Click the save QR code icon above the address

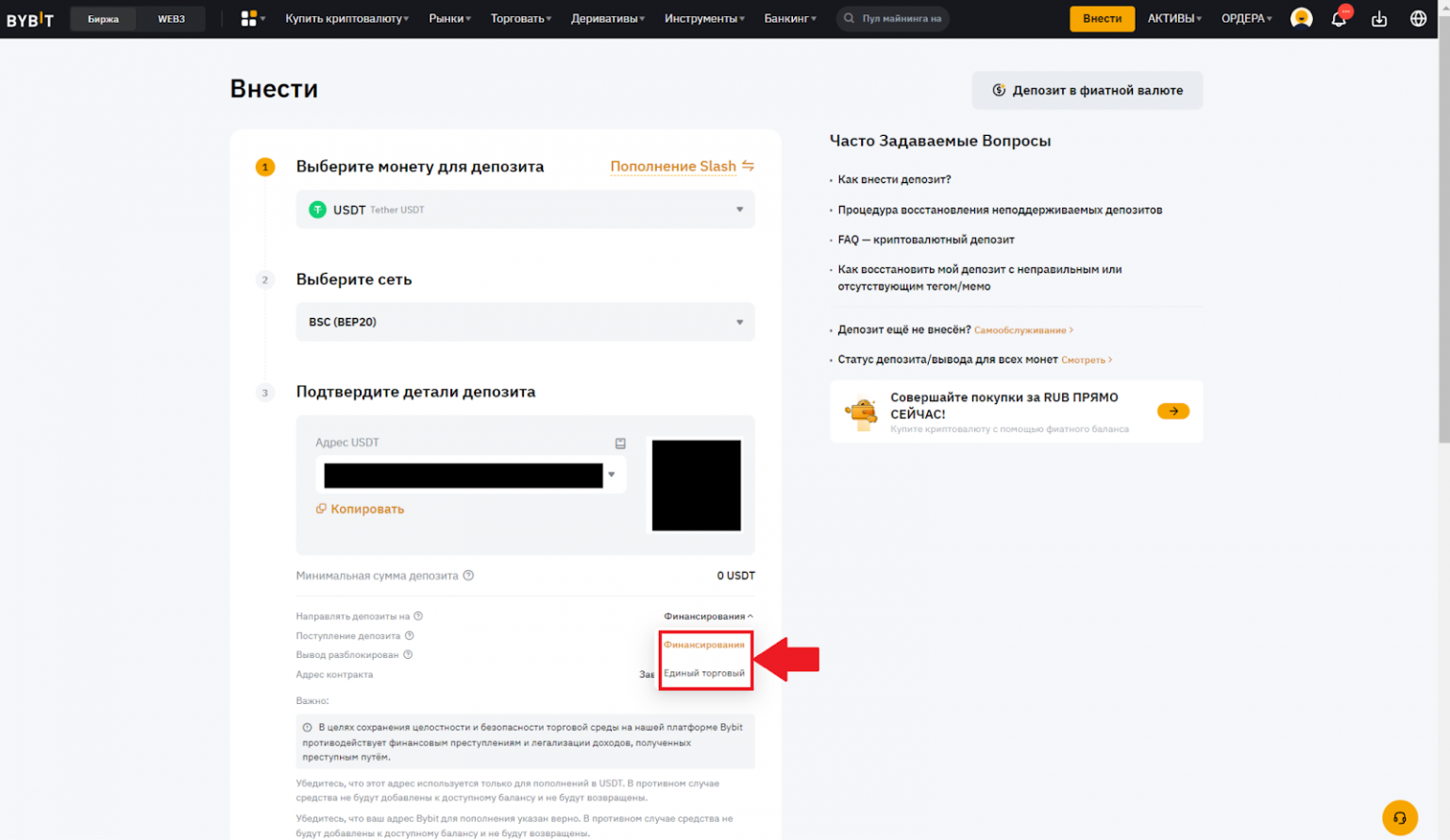[x=620, y=442]
